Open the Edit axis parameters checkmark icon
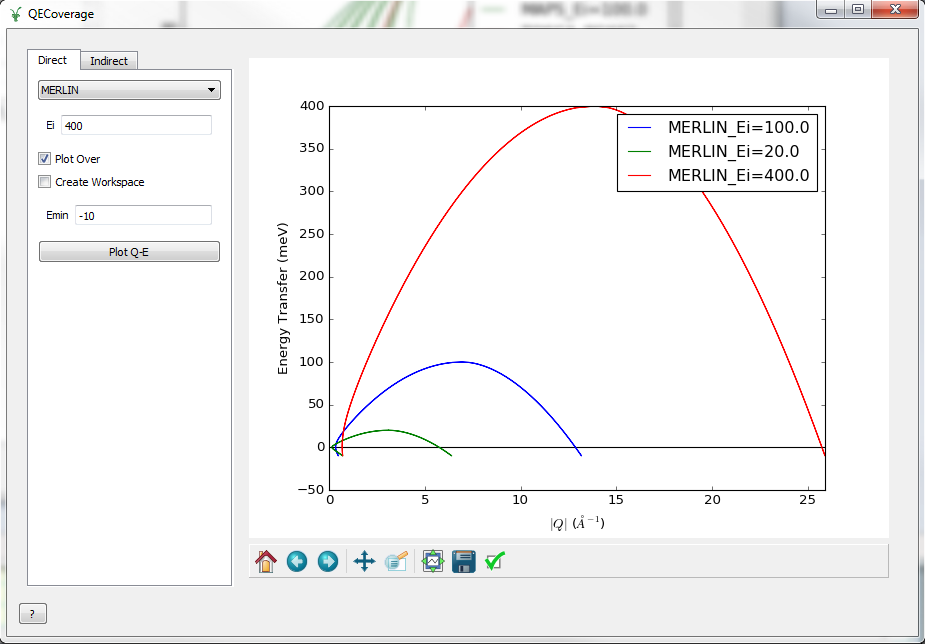Screen dimensions: 925x644 (494, 561)
